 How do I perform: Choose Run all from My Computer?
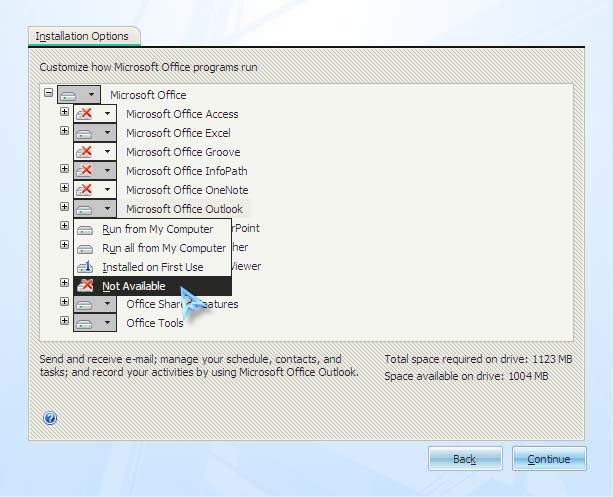point(152,248)
